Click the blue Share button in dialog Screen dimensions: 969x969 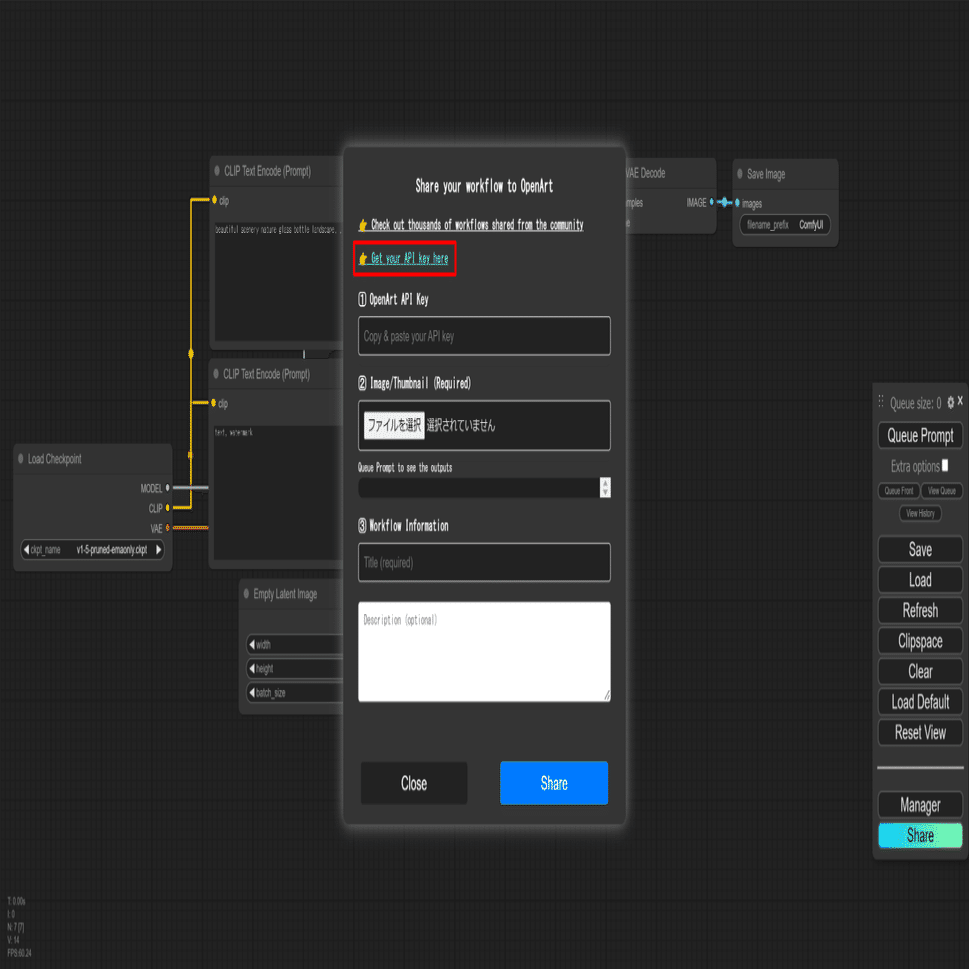554,783
